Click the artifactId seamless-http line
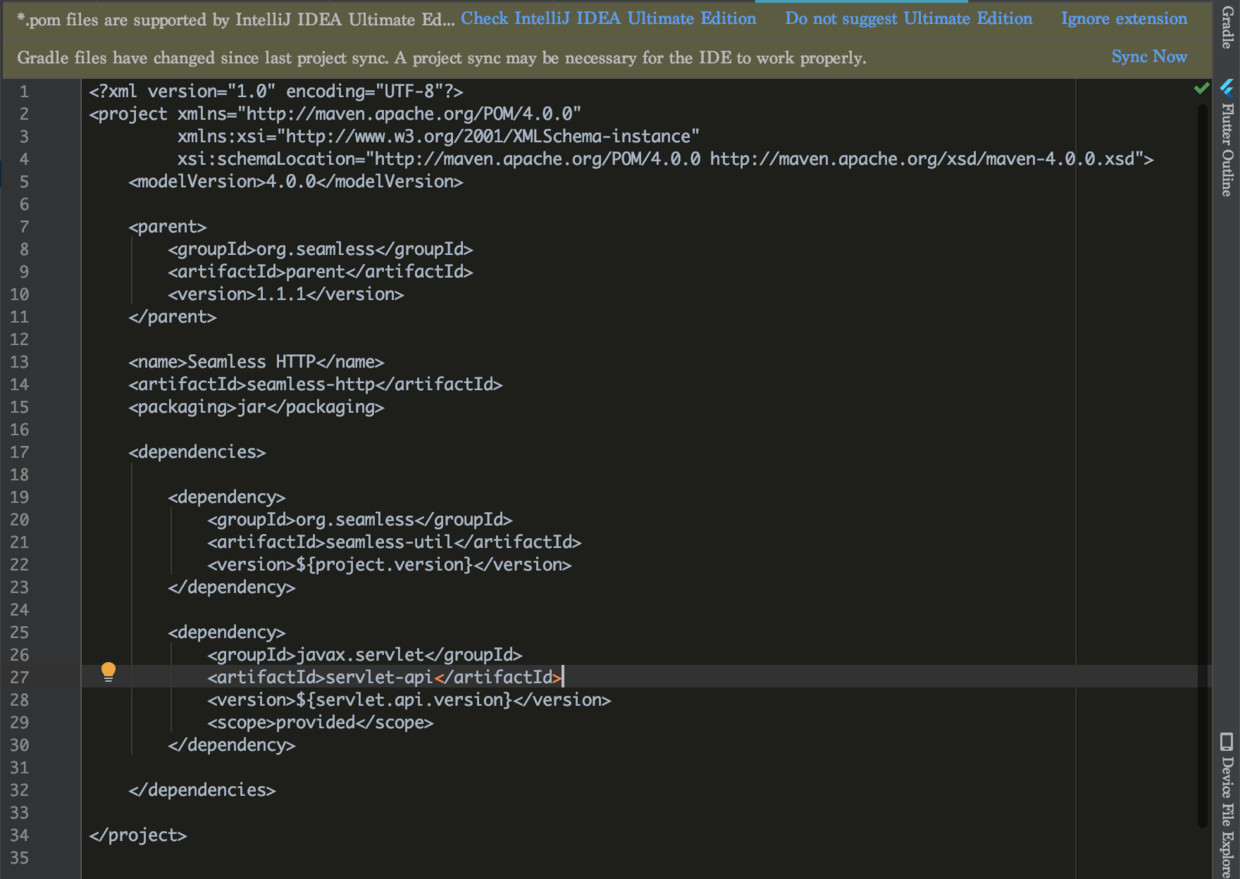The image size is (1240, 879). pos(315,384)
